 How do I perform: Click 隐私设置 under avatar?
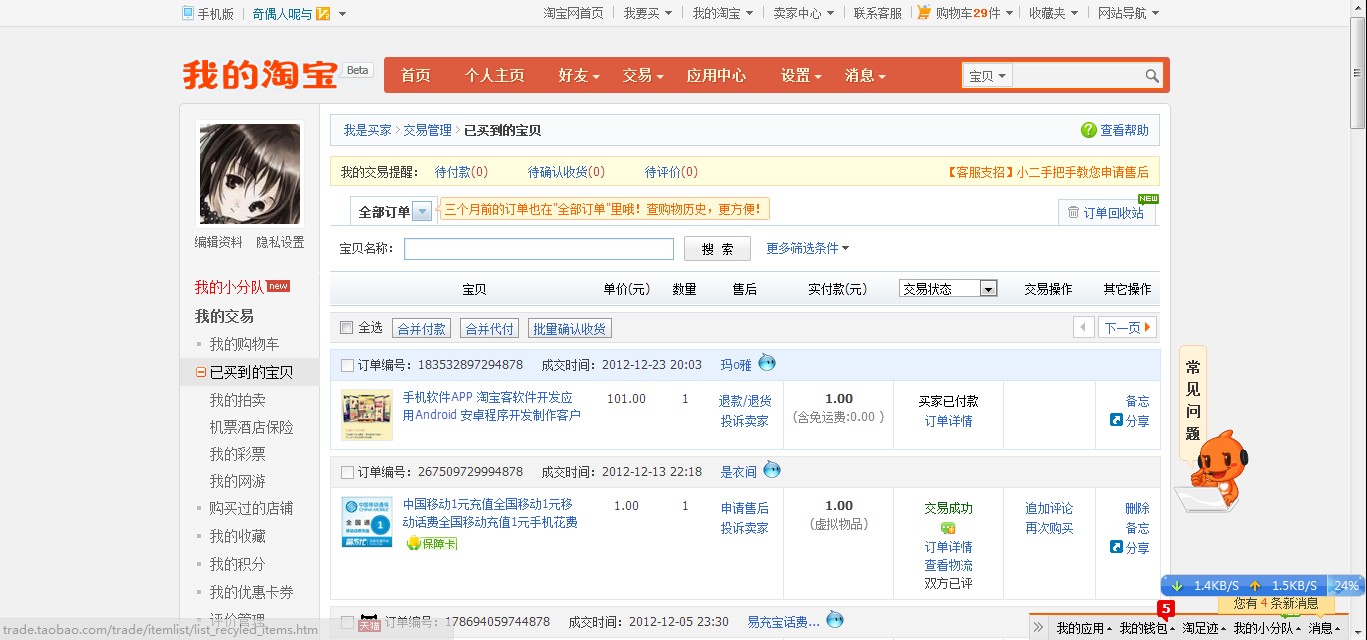280,242
